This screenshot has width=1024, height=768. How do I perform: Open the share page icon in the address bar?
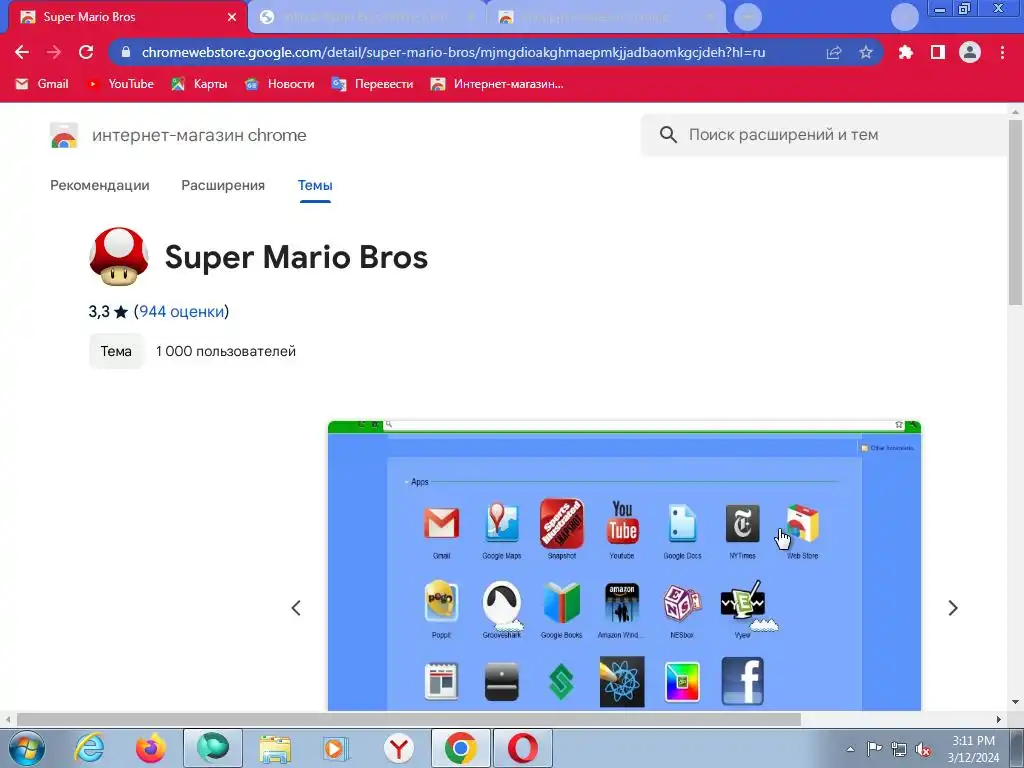pyautogui.click(x=834, y=52)
